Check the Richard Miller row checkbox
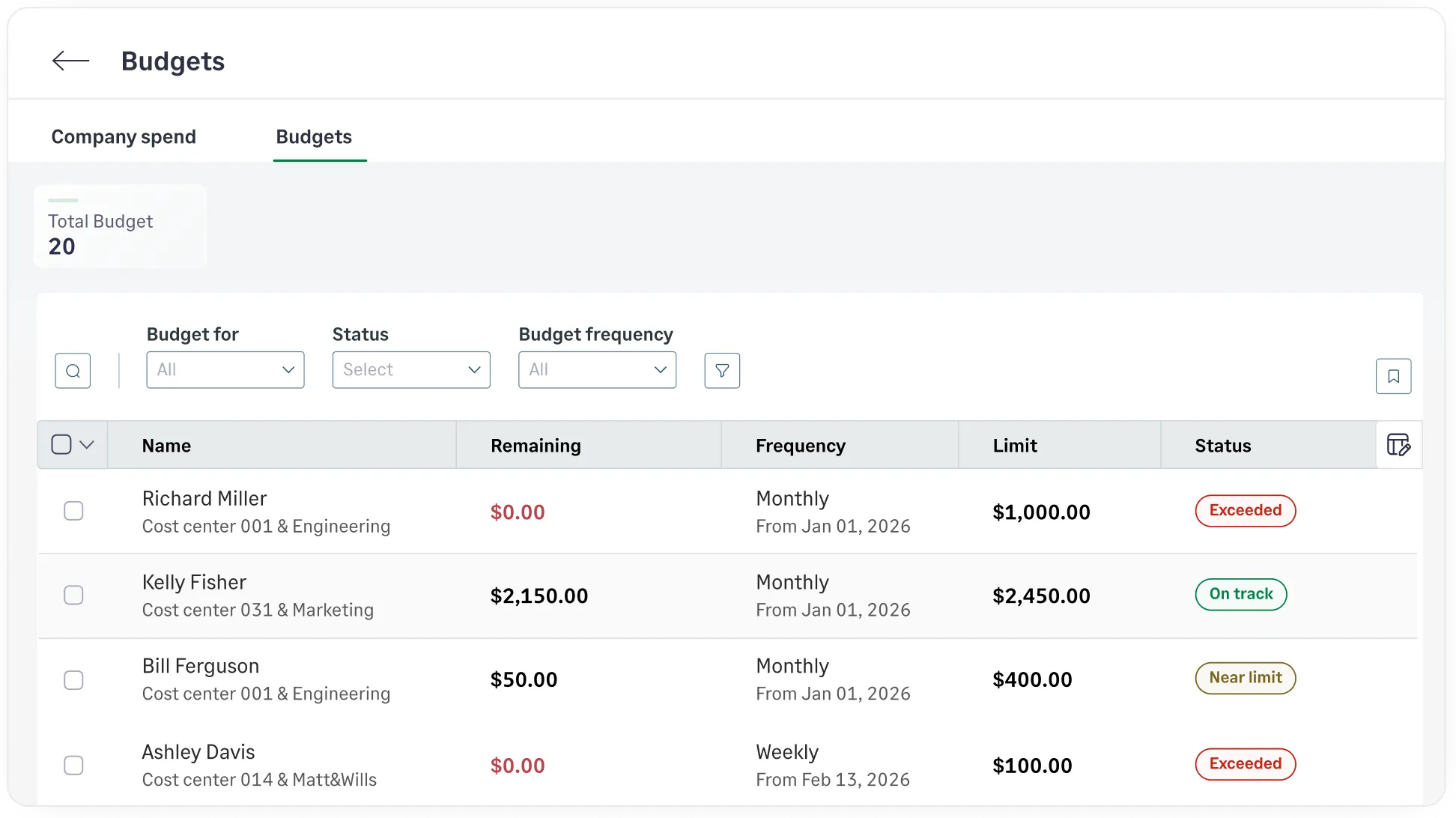 [73, 511]
